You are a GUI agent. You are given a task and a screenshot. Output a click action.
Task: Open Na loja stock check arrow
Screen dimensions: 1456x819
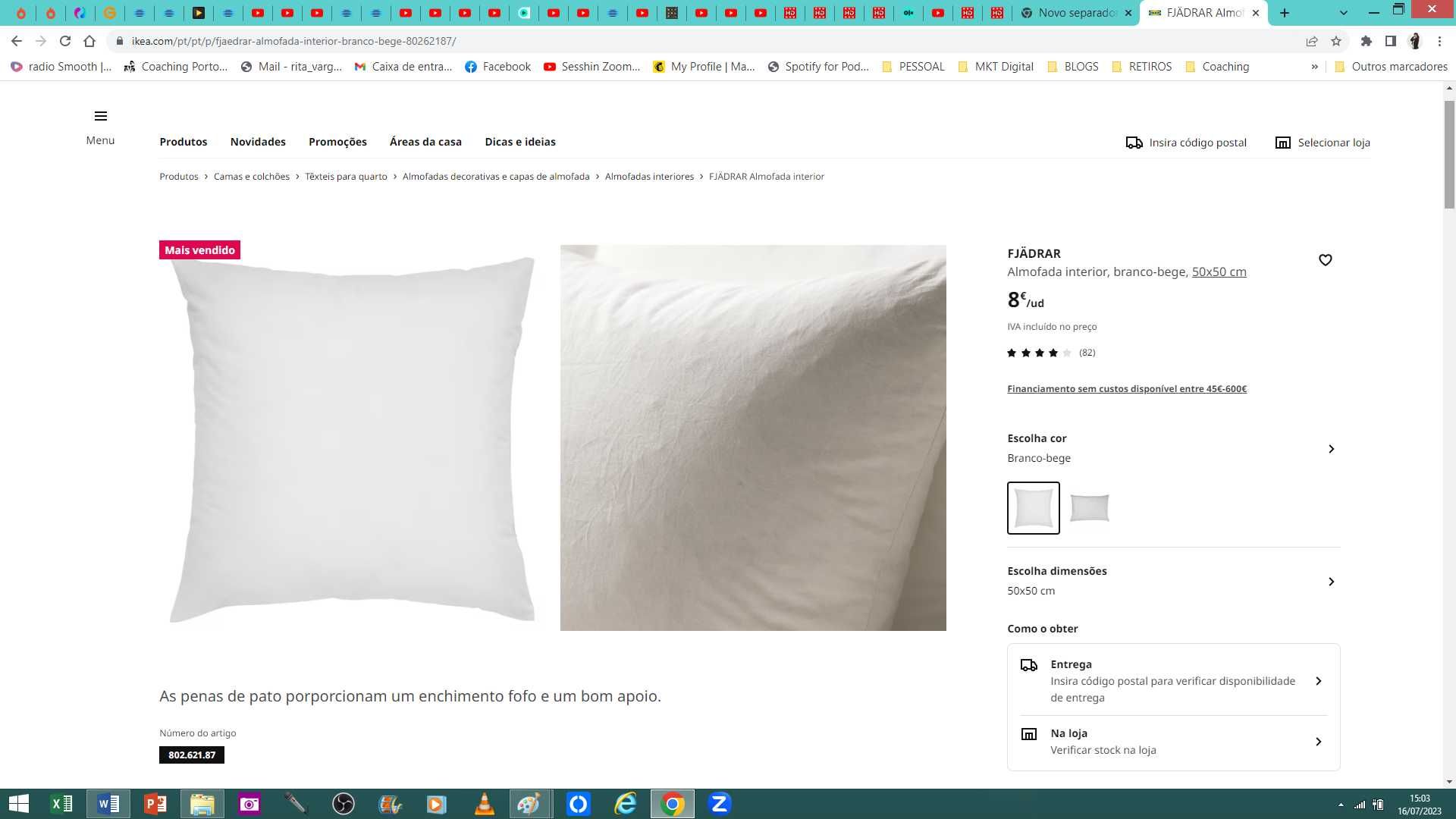click(1318, 742)
